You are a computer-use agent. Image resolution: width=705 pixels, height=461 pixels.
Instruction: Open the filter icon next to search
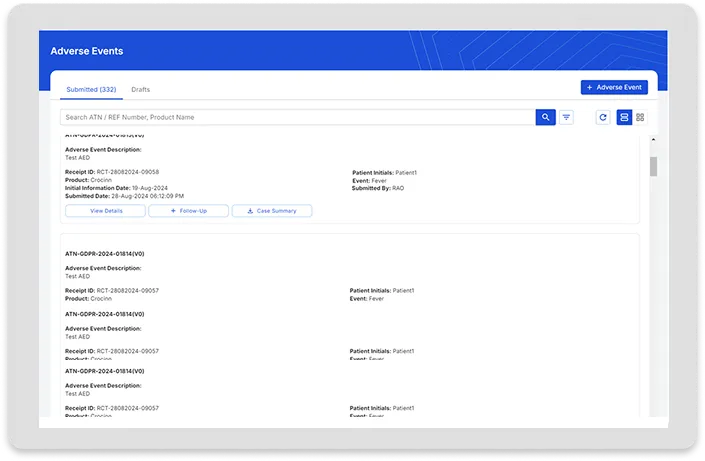566,117
